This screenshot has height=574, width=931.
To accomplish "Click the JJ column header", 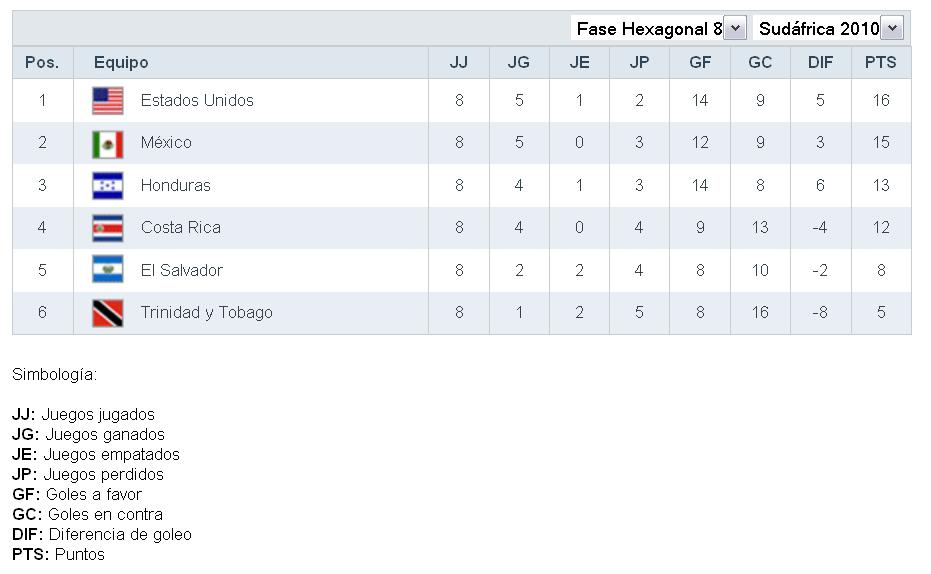I will (x=459, y=62).
